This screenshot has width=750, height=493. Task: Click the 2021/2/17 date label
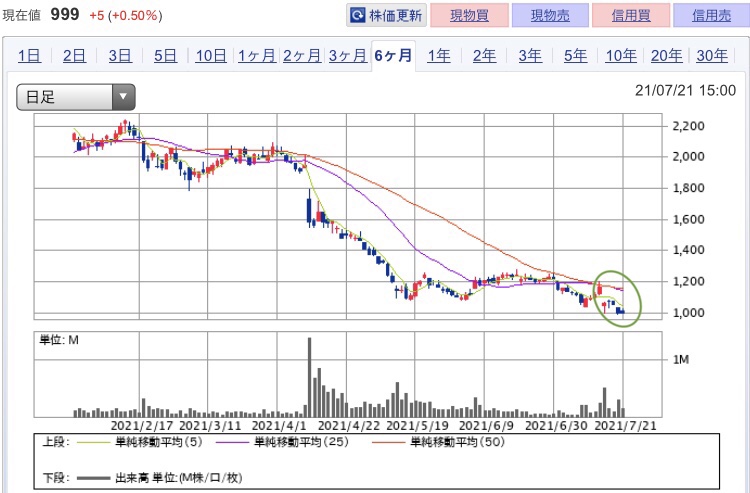click(x=142, y=426)
